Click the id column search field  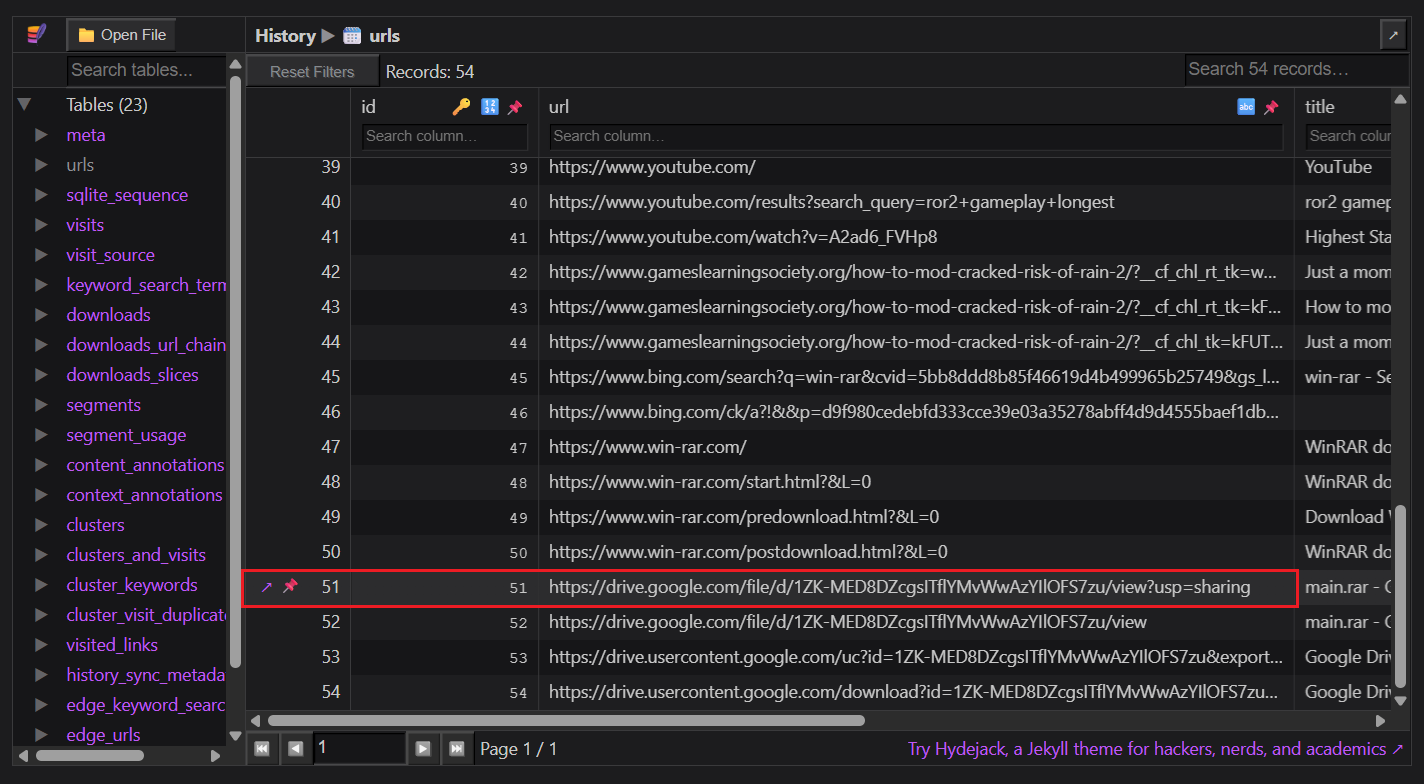[445, 136]
